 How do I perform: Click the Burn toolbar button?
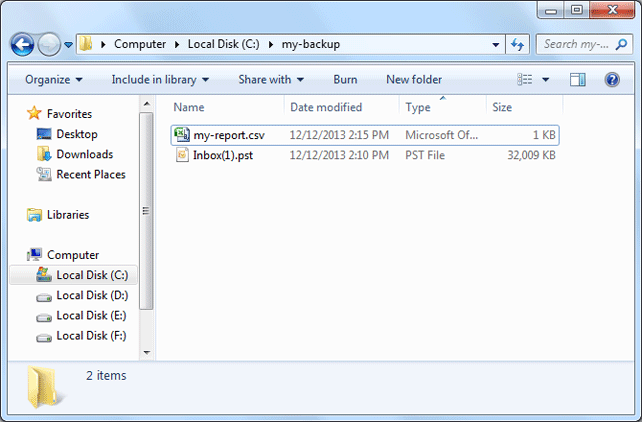click(345, 80)
